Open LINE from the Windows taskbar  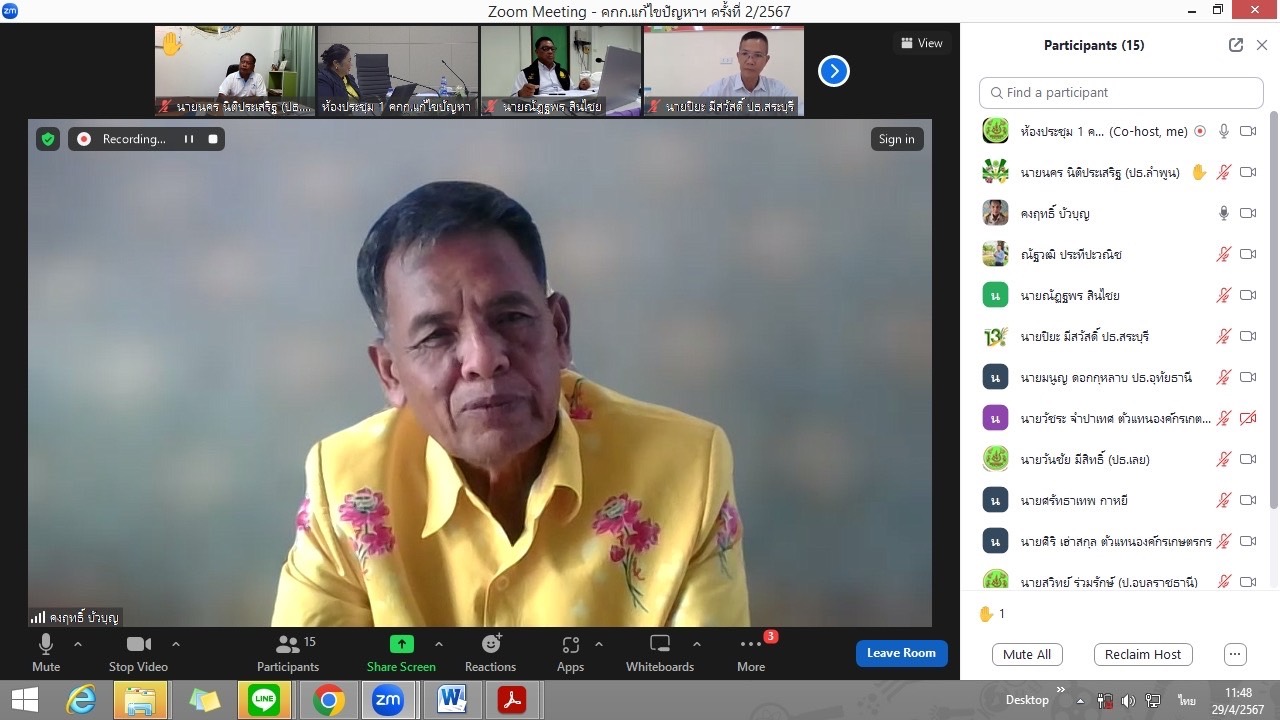point(264,700)
